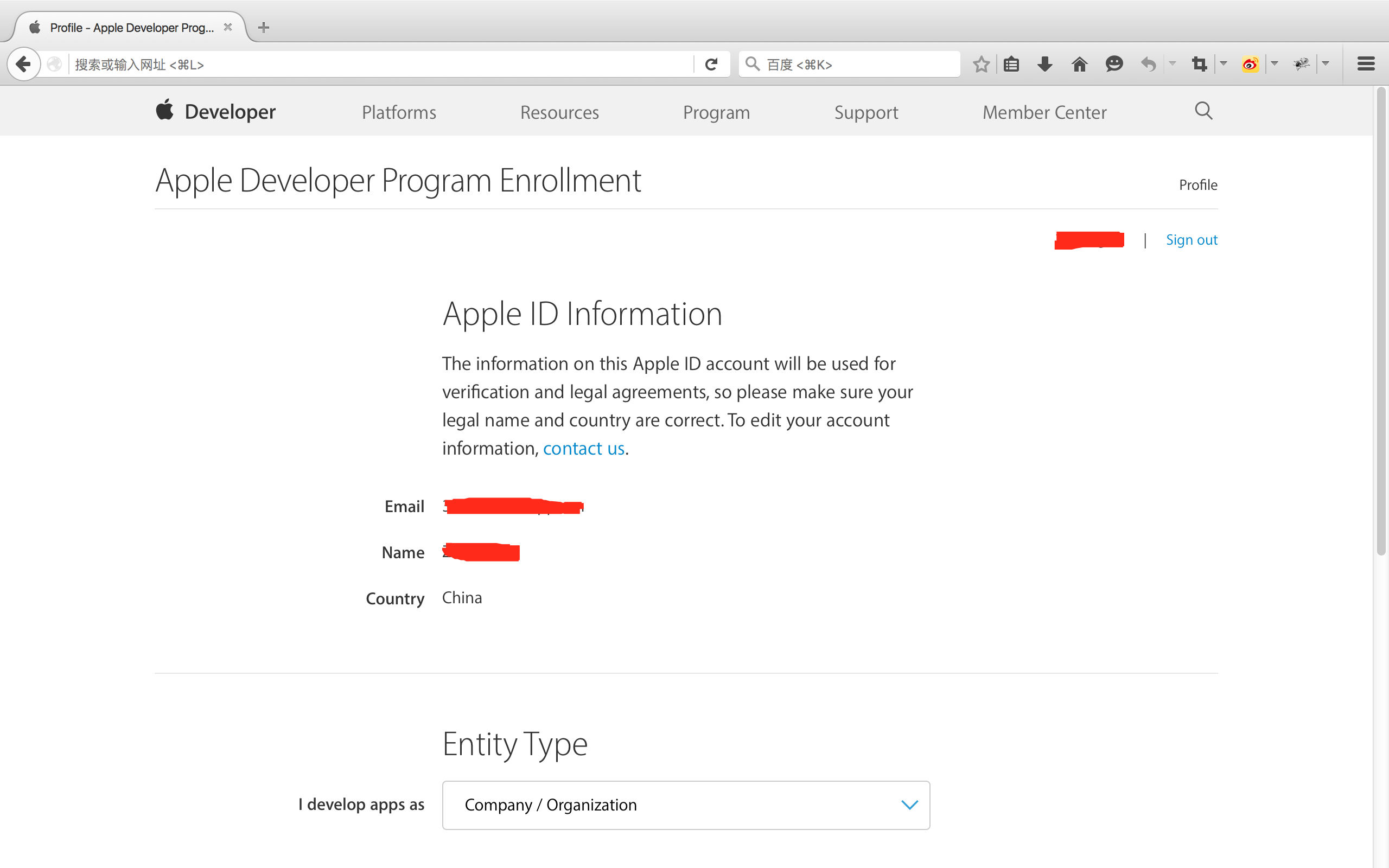Expand the ant extension dropdown arrow
This screenshot has width=1389, height=868.
(x=1326, y=63)
